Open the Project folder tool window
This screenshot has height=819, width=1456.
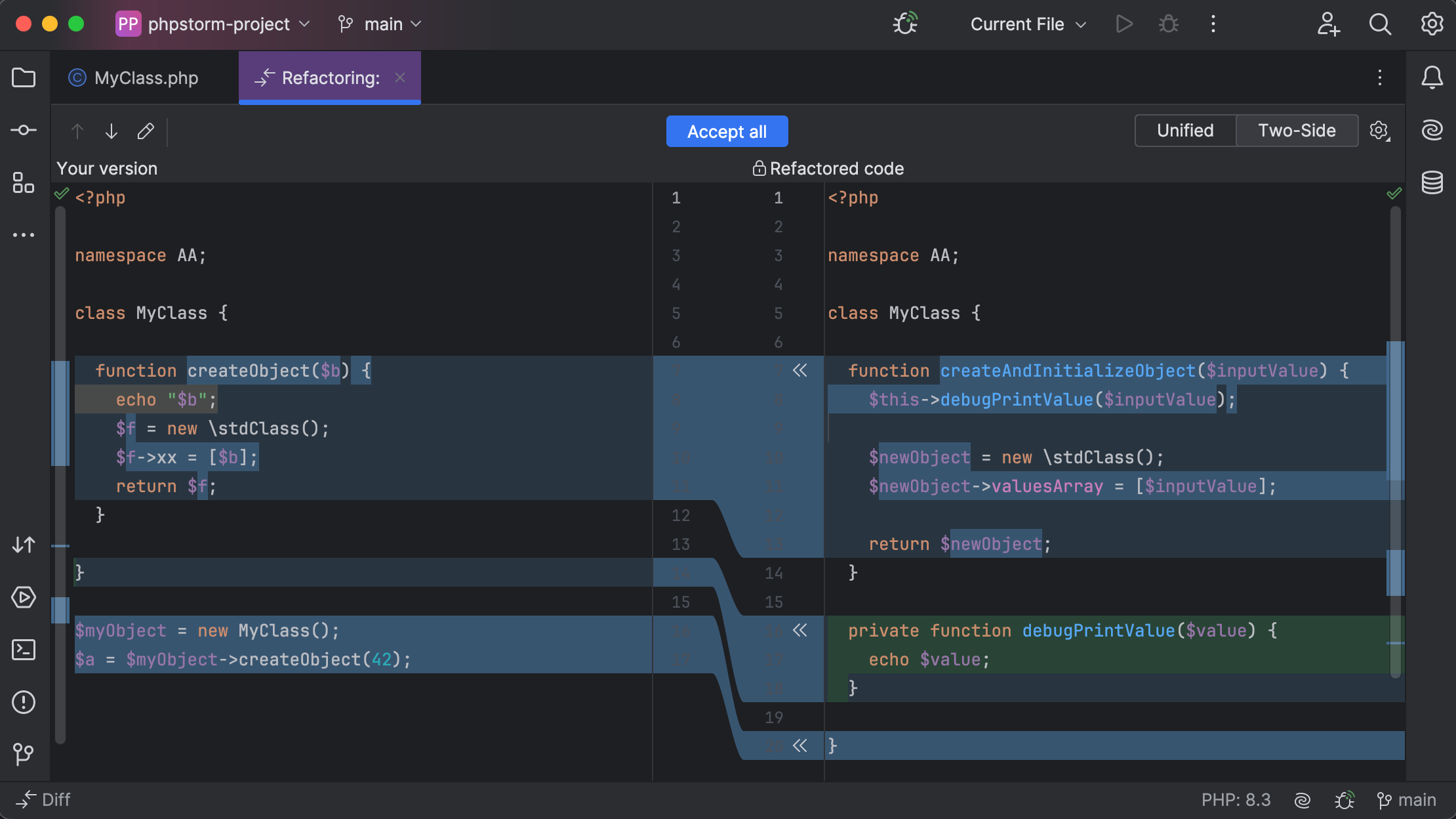click(x=24, y=78)
